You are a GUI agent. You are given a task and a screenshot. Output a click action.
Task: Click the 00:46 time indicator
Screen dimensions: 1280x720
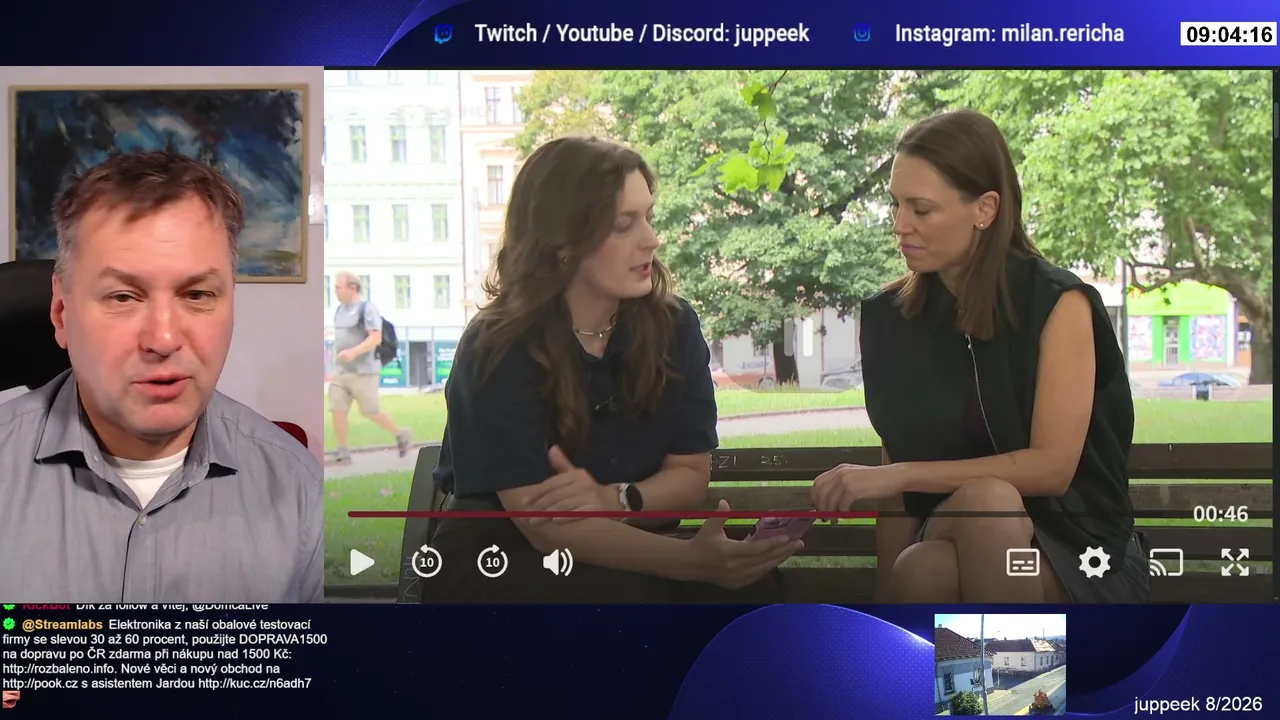pos(1220,514)
